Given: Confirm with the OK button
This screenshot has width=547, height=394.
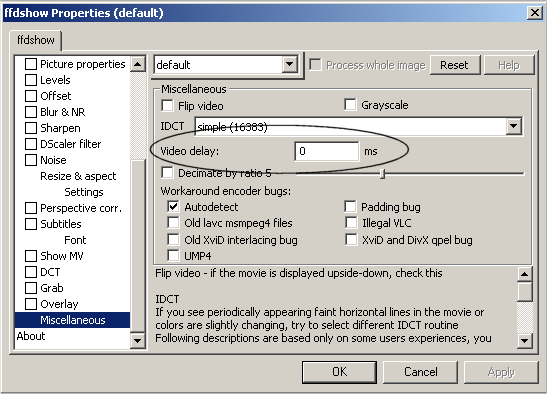Looking at the screenshot, I should (x=339, y=372).
